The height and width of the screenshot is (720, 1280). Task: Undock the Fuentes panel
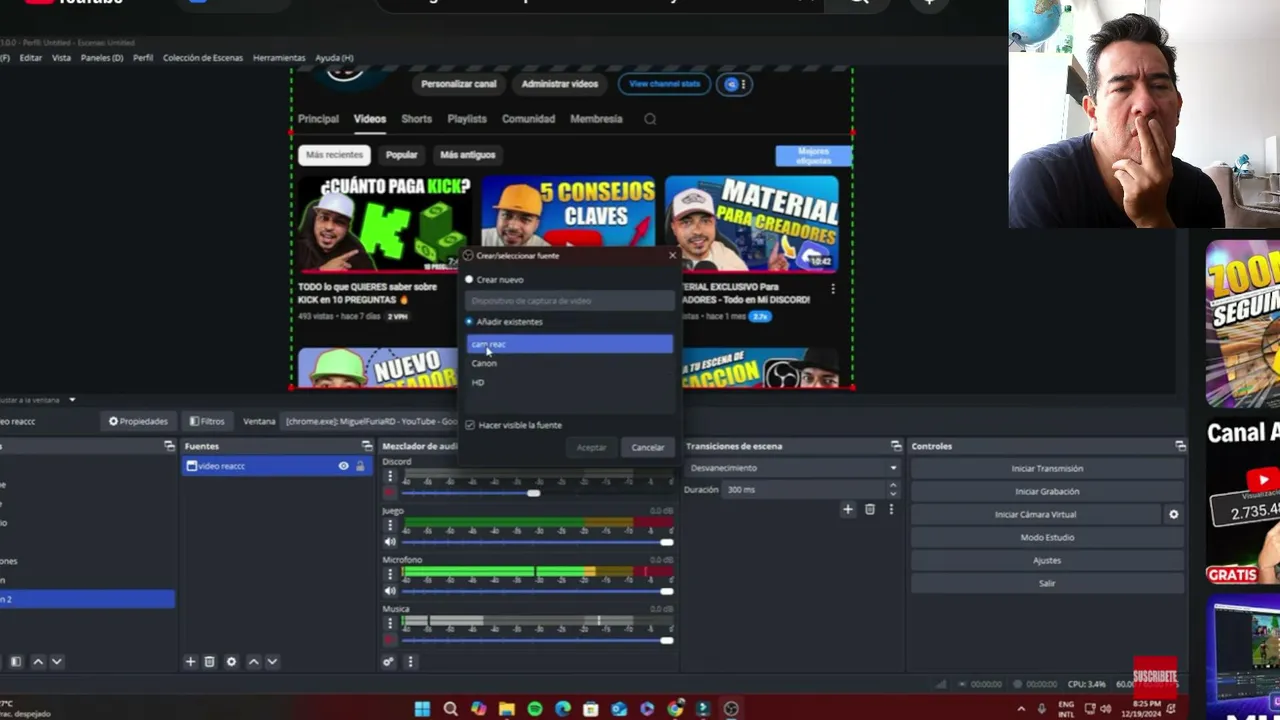pos(367,446)
